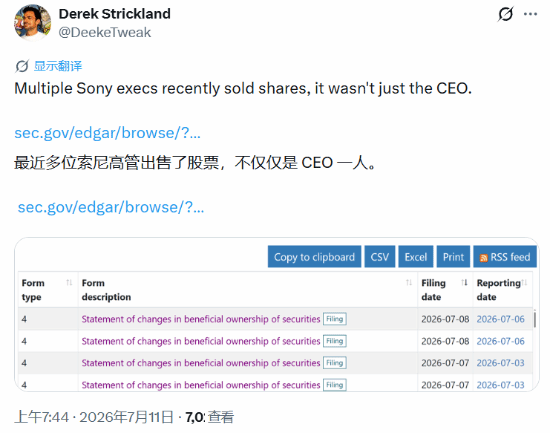Screen dimensions: 550x433
Task: Click the Filing badge in the first row
Action: tap(335, 319)
